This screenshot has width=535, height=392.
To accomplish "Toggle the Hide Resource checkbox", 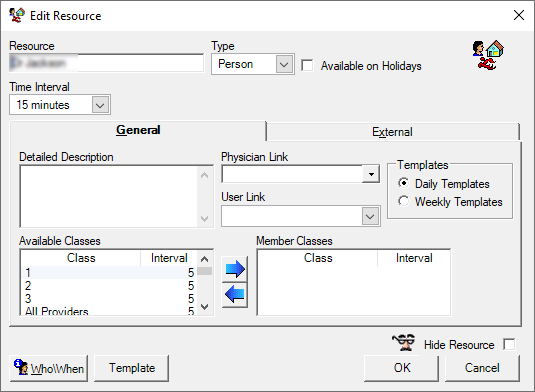I will click(509, 344).
